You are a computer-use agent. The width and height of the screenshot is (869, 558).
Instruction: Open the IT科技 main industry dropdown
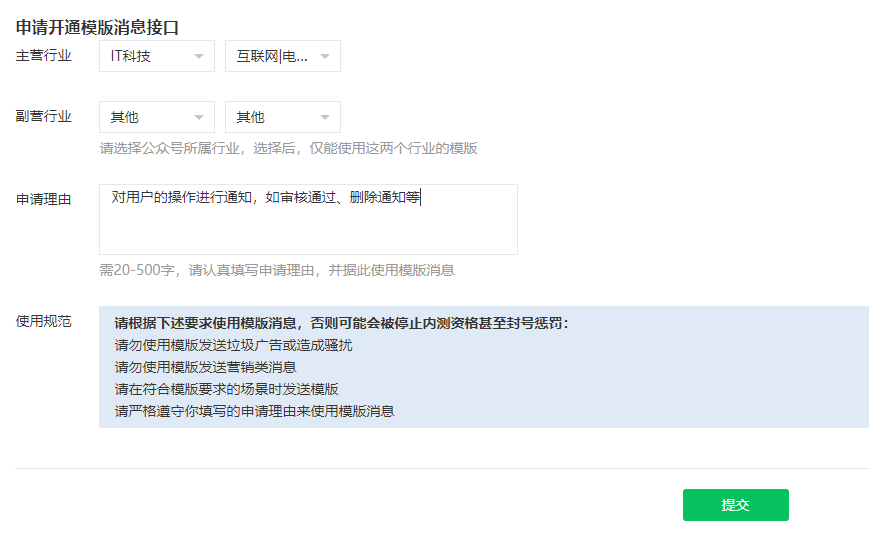pyautogui.click(x=156, y=56)
